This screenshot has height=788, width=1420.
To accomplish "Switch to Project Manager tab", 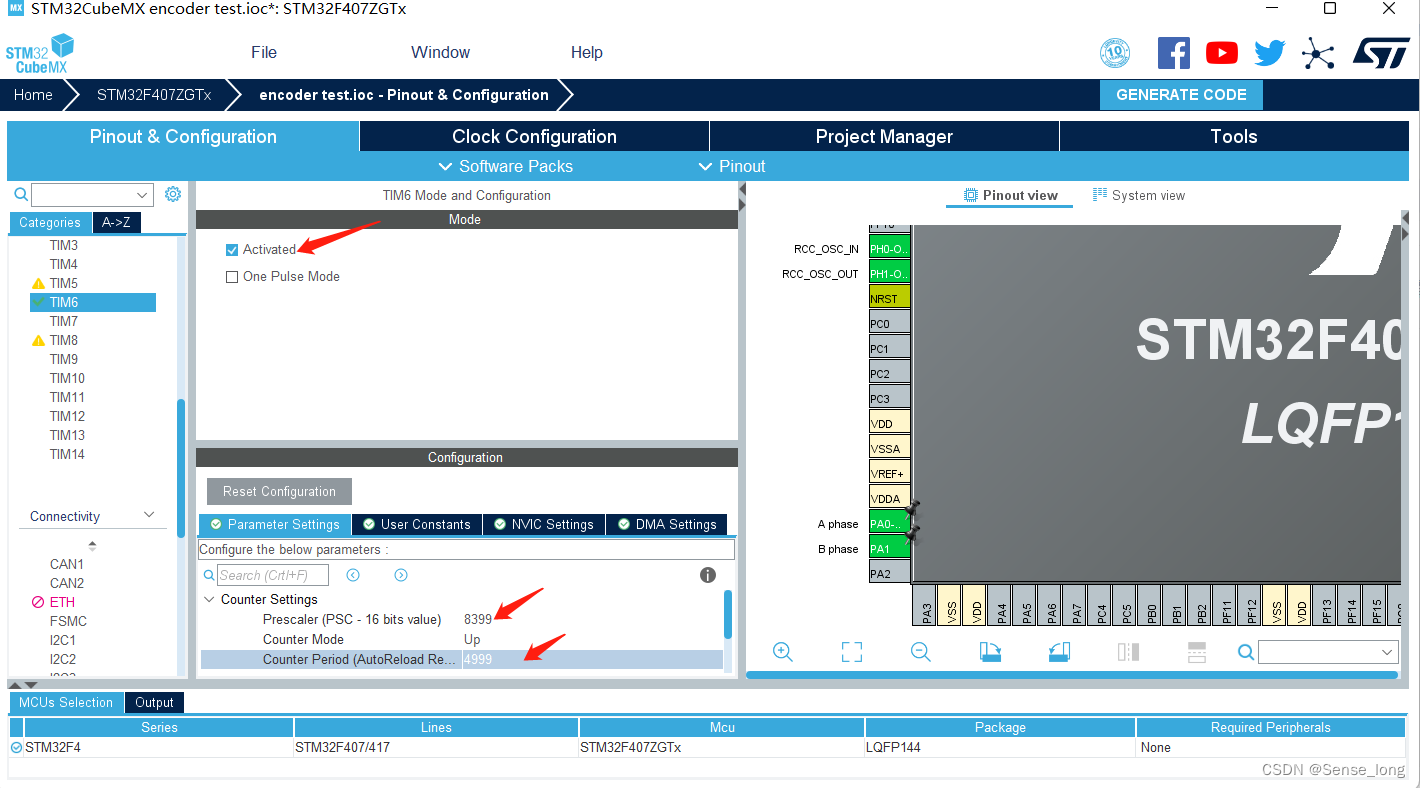I will coord(884,136).
